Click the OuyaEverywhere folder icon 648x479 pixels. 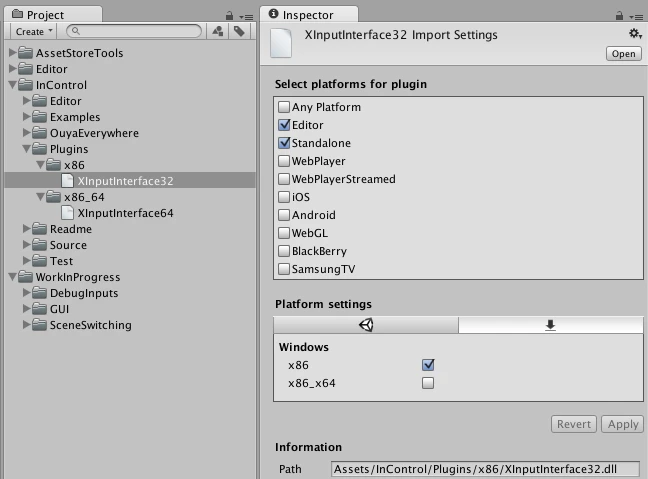pos(40,133)
